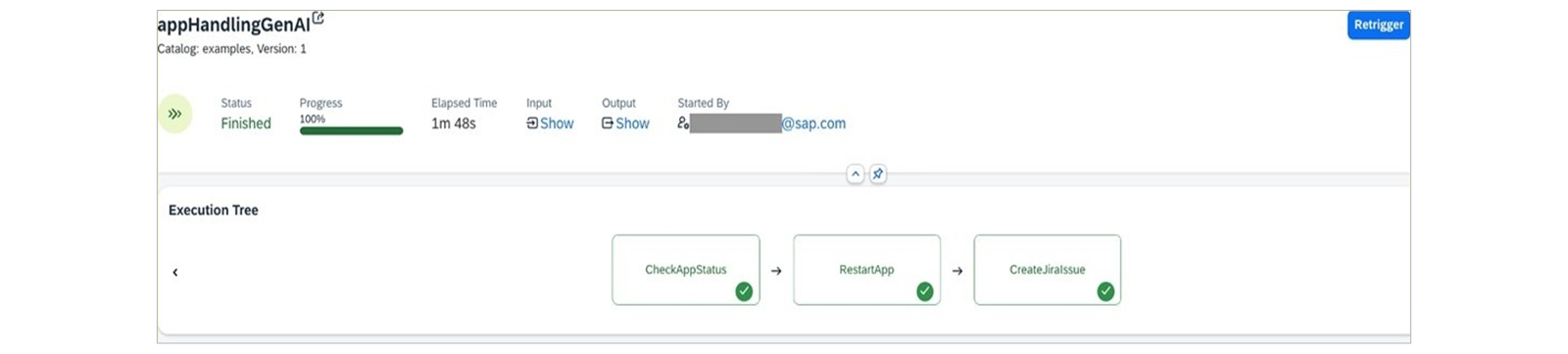Viewport: 1568px width, 354px height.
Task: Click the appHandlingGenAI title
Action: point(234,26)
